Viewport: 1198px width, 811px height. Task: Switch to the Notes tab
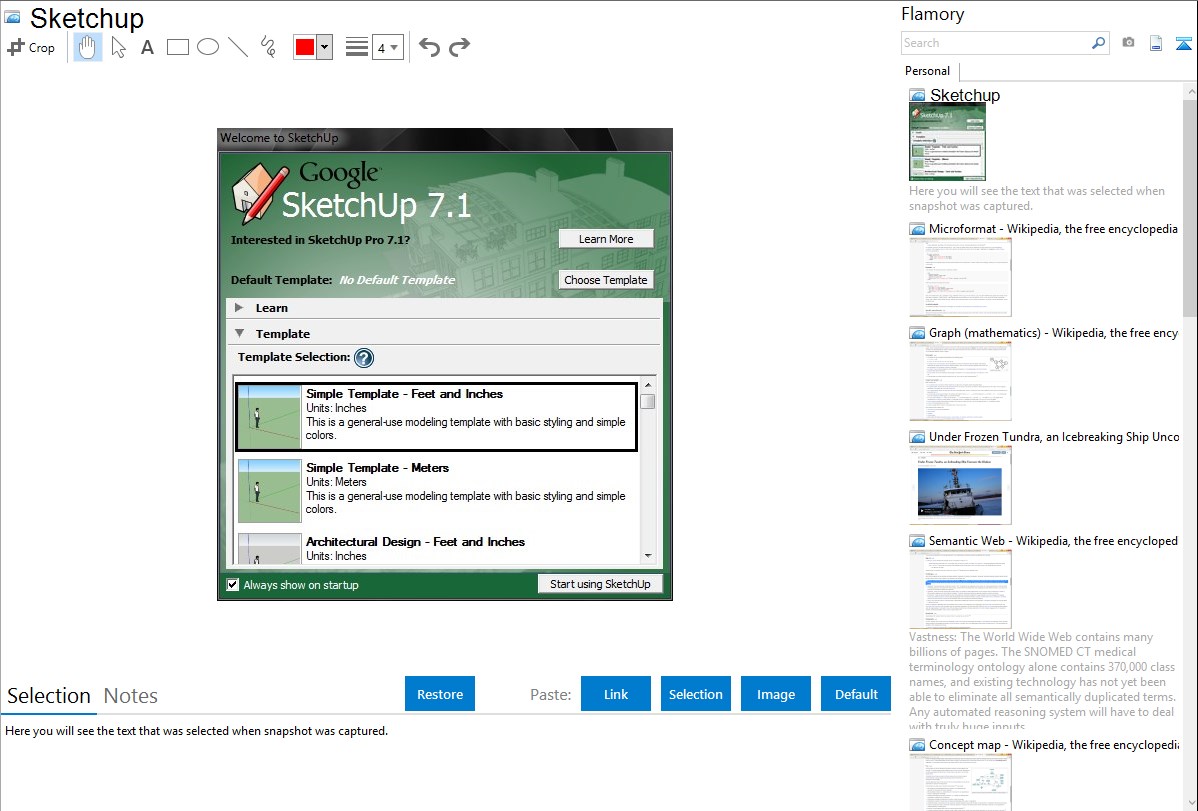click(x=131, y=696)
